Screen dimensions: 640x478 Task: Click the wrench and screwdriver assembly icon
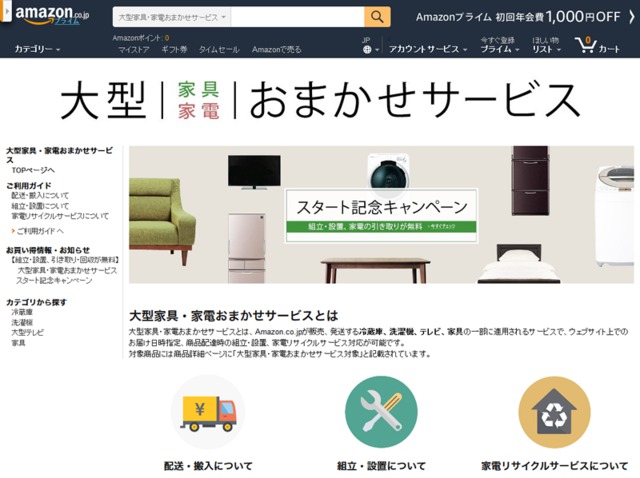[381, 412]
